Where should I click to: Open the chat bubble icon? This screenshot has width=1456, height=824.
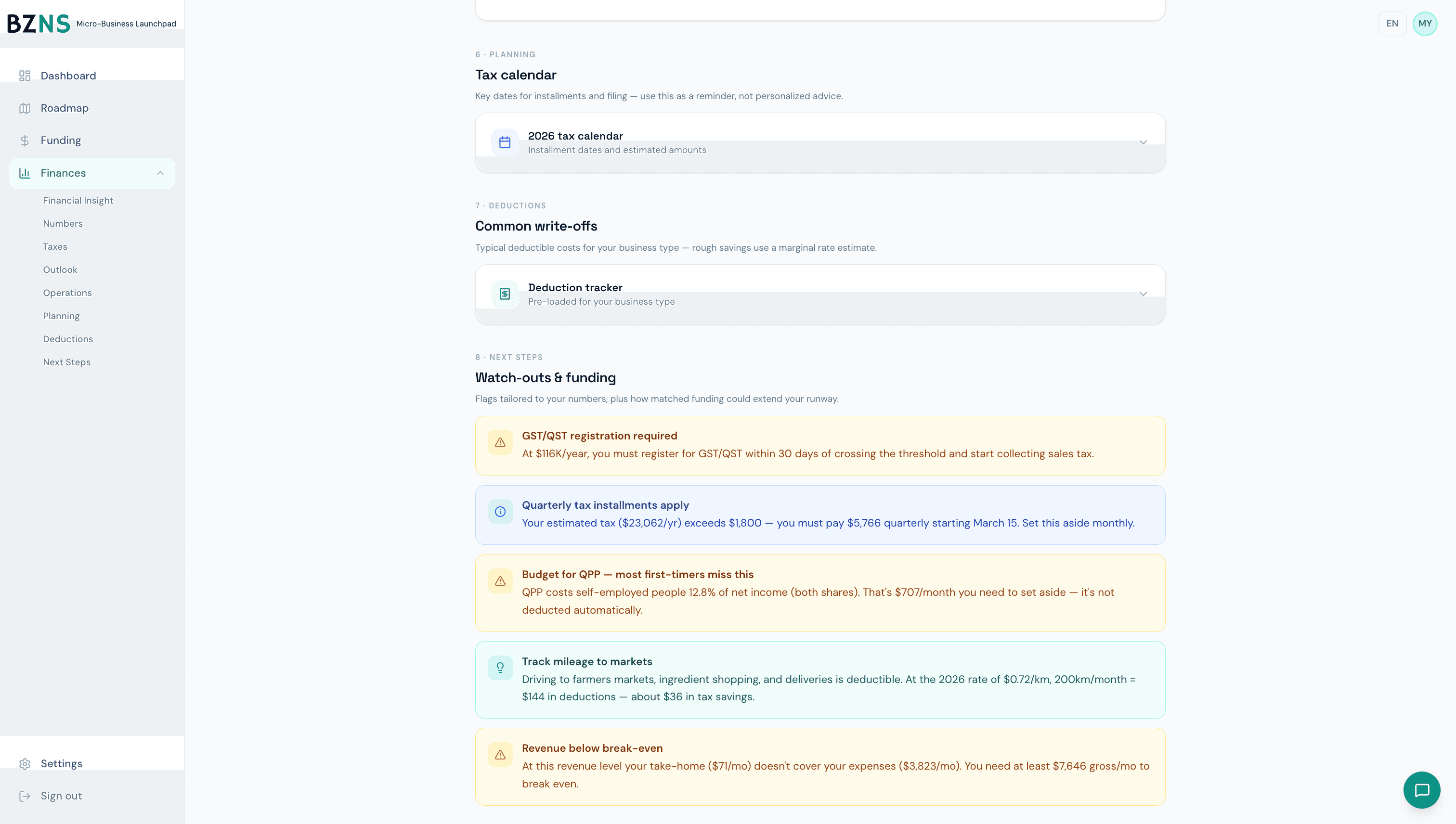tap(1422, 790)
